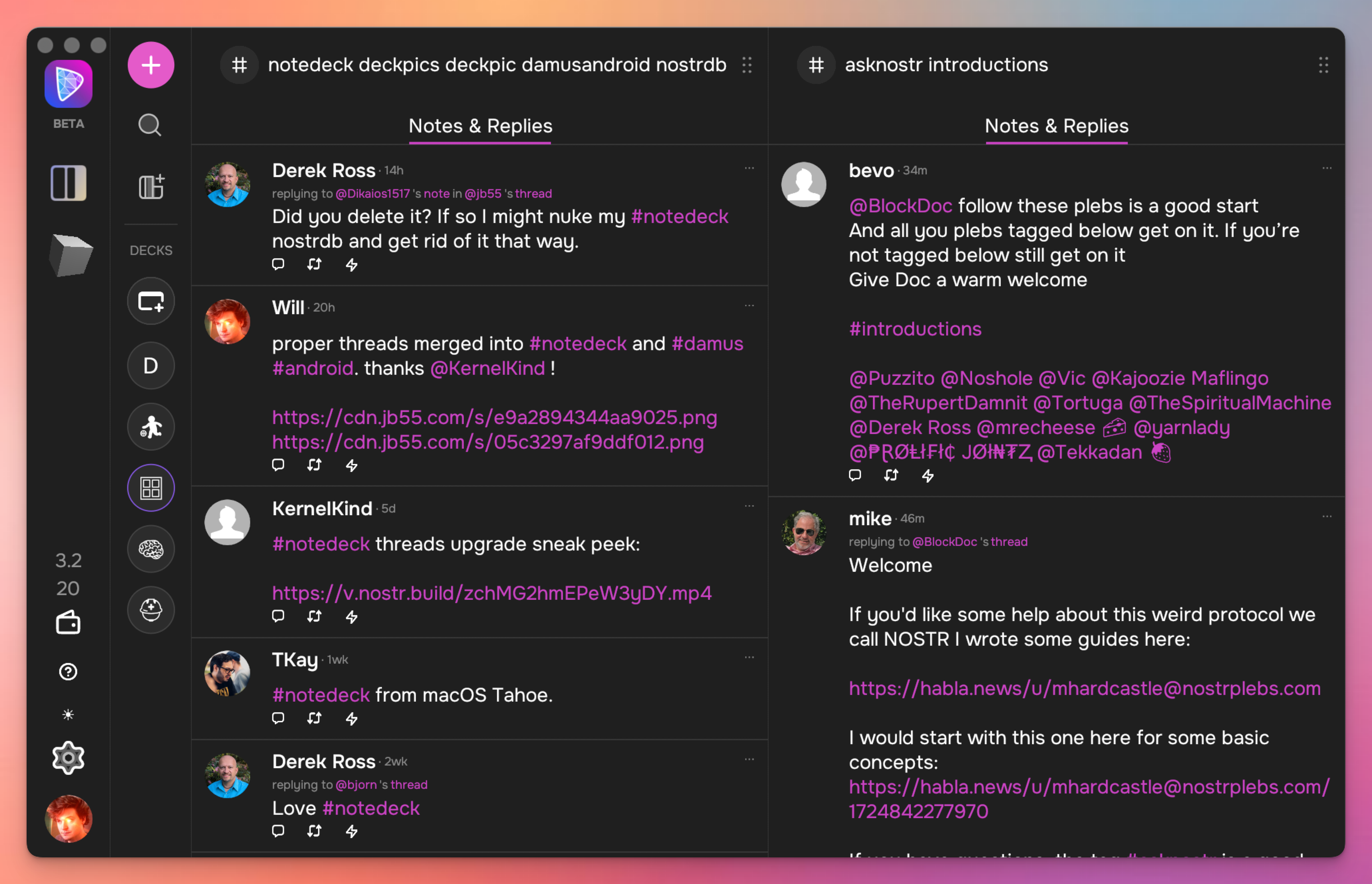Open more options for Derek Ross 2wk note

[x=750, y=759]
